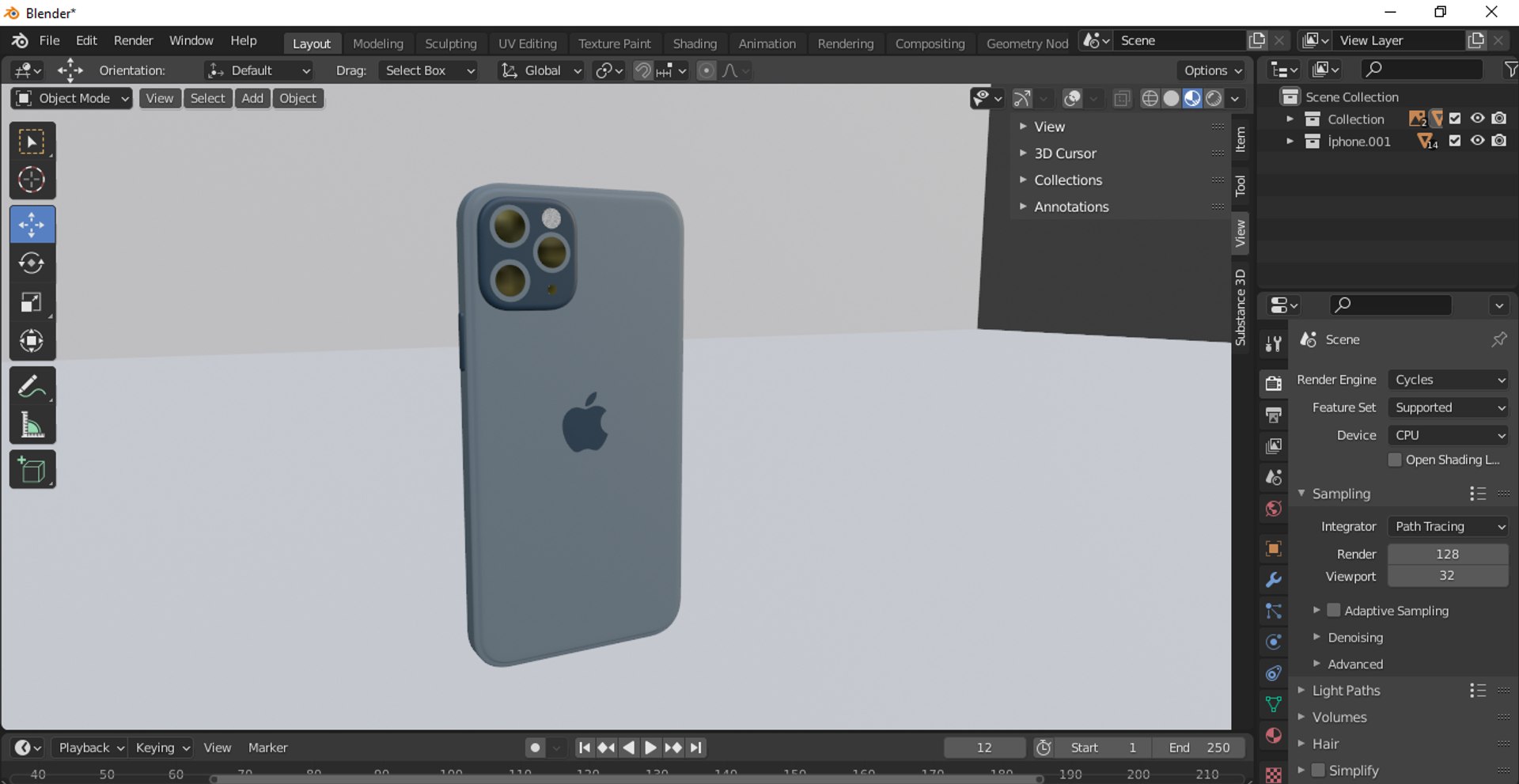Open Scene properties tab icon
The image size is (1519, 784).
pyautogui.click(x=1273, y=477)
